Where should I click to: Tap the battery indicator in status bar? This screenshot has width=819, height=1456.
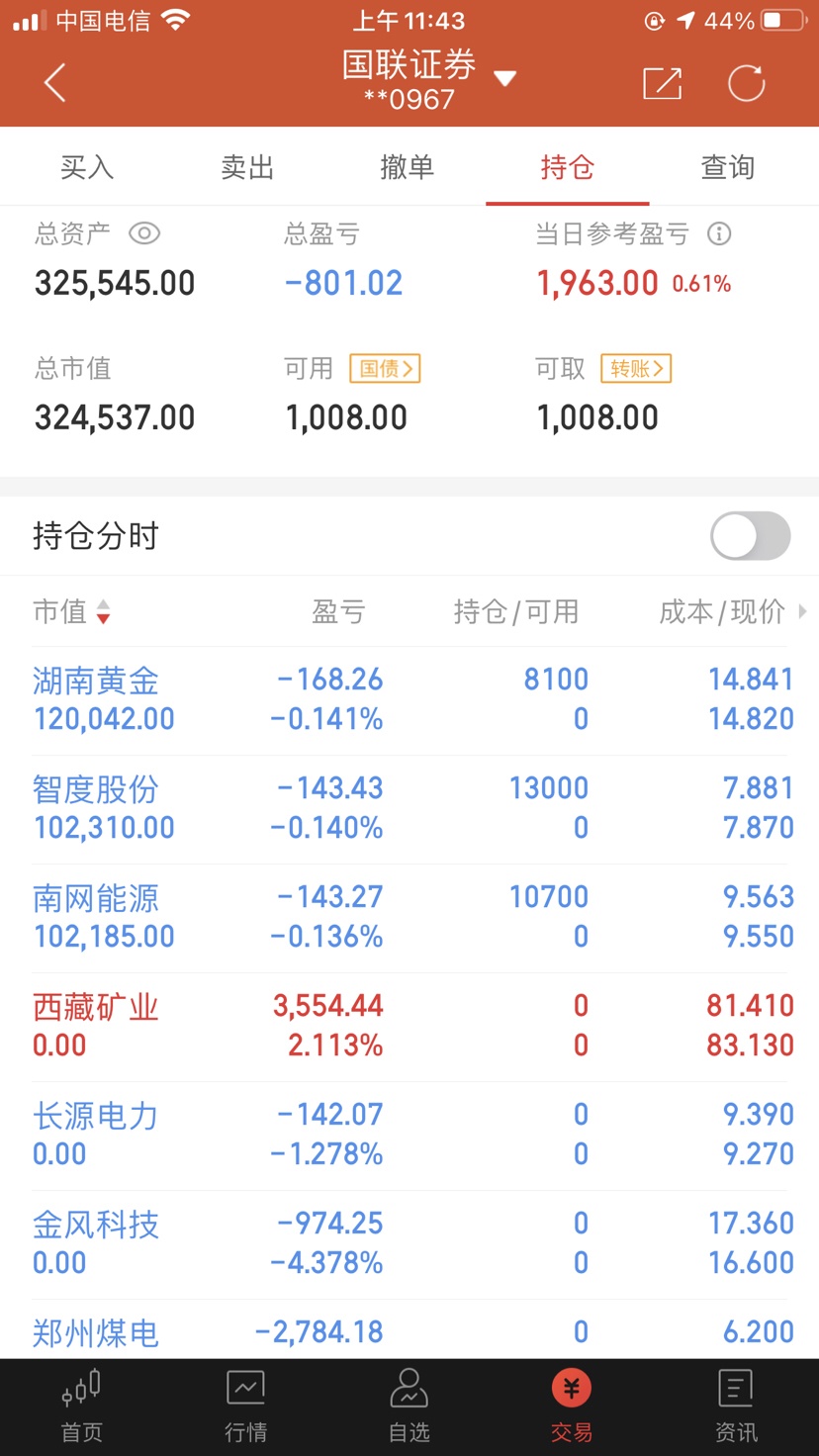click(784, 21)
